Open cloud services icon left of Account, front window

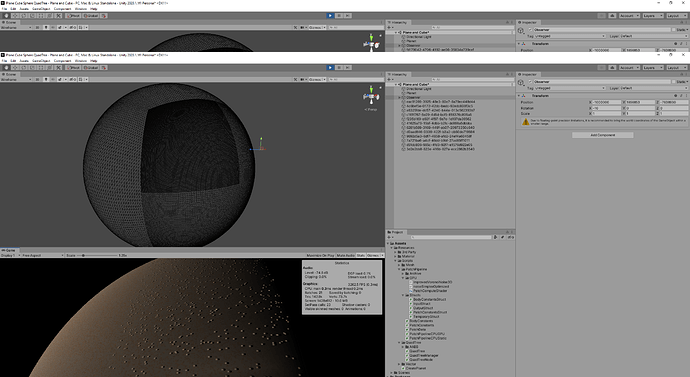[612, 68]
